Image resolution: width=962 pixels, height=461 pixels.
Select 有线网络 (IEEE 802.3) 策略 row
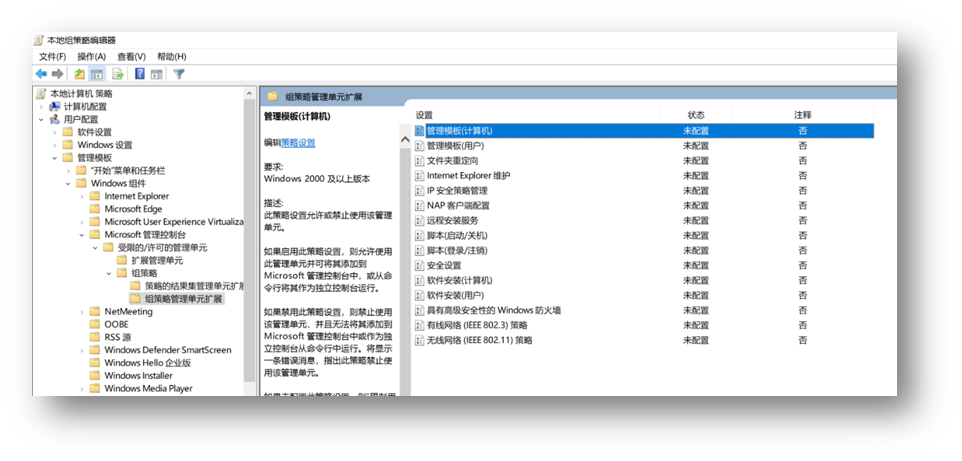[644, 325]
